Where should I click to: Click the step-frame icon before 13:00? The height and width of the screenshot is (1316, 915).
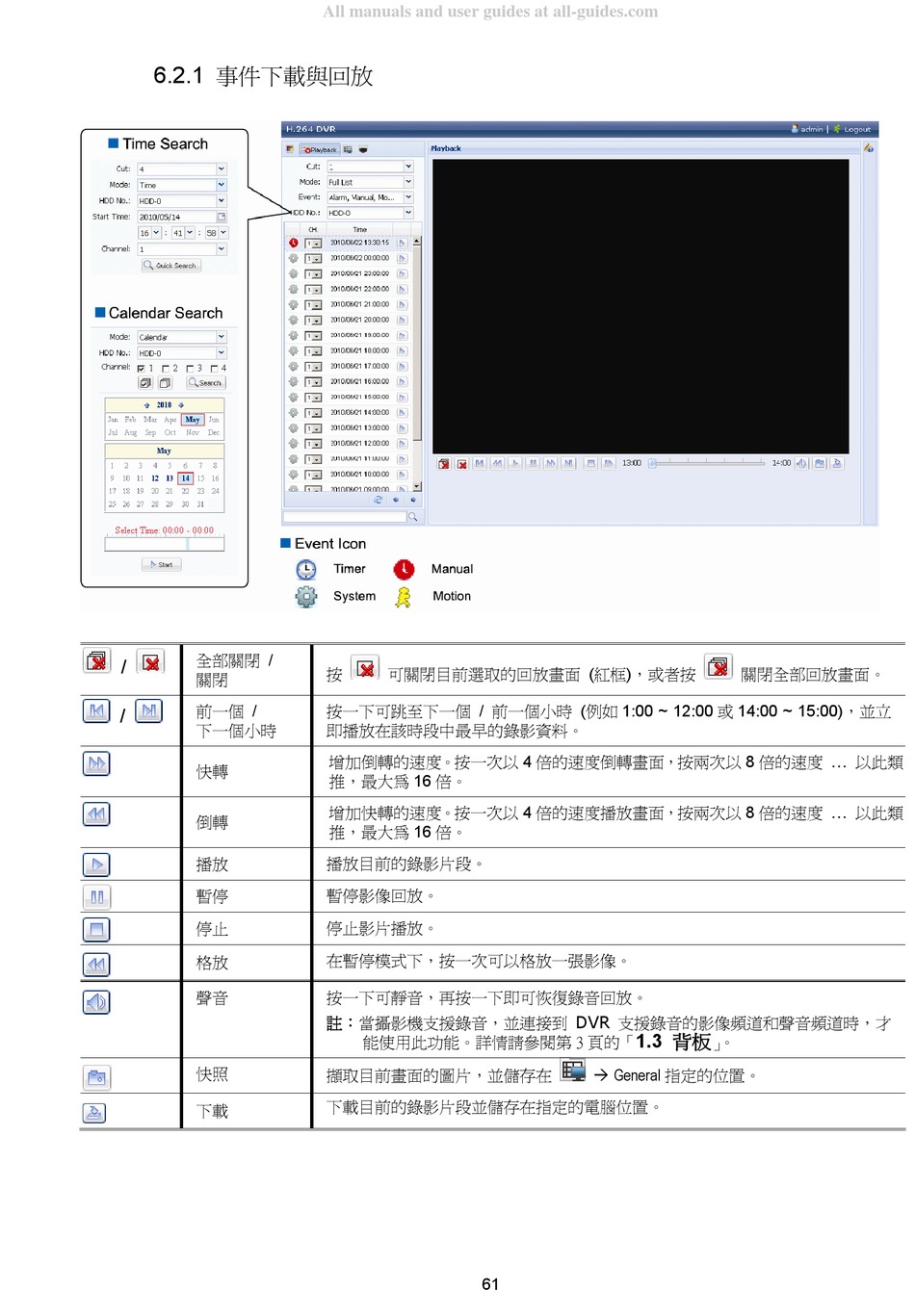[608, 463]
